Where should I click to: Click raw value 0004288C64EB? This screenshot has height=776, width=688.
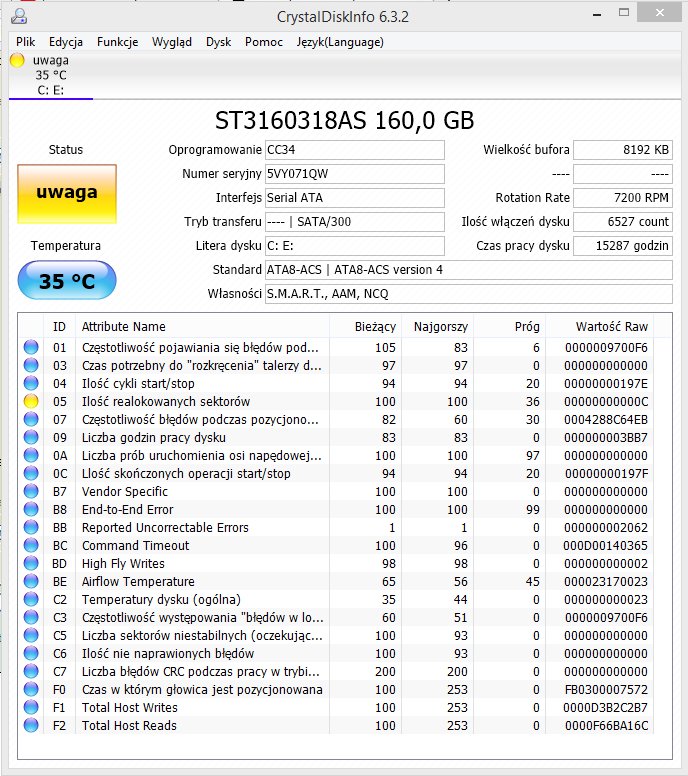coord(606,420)
